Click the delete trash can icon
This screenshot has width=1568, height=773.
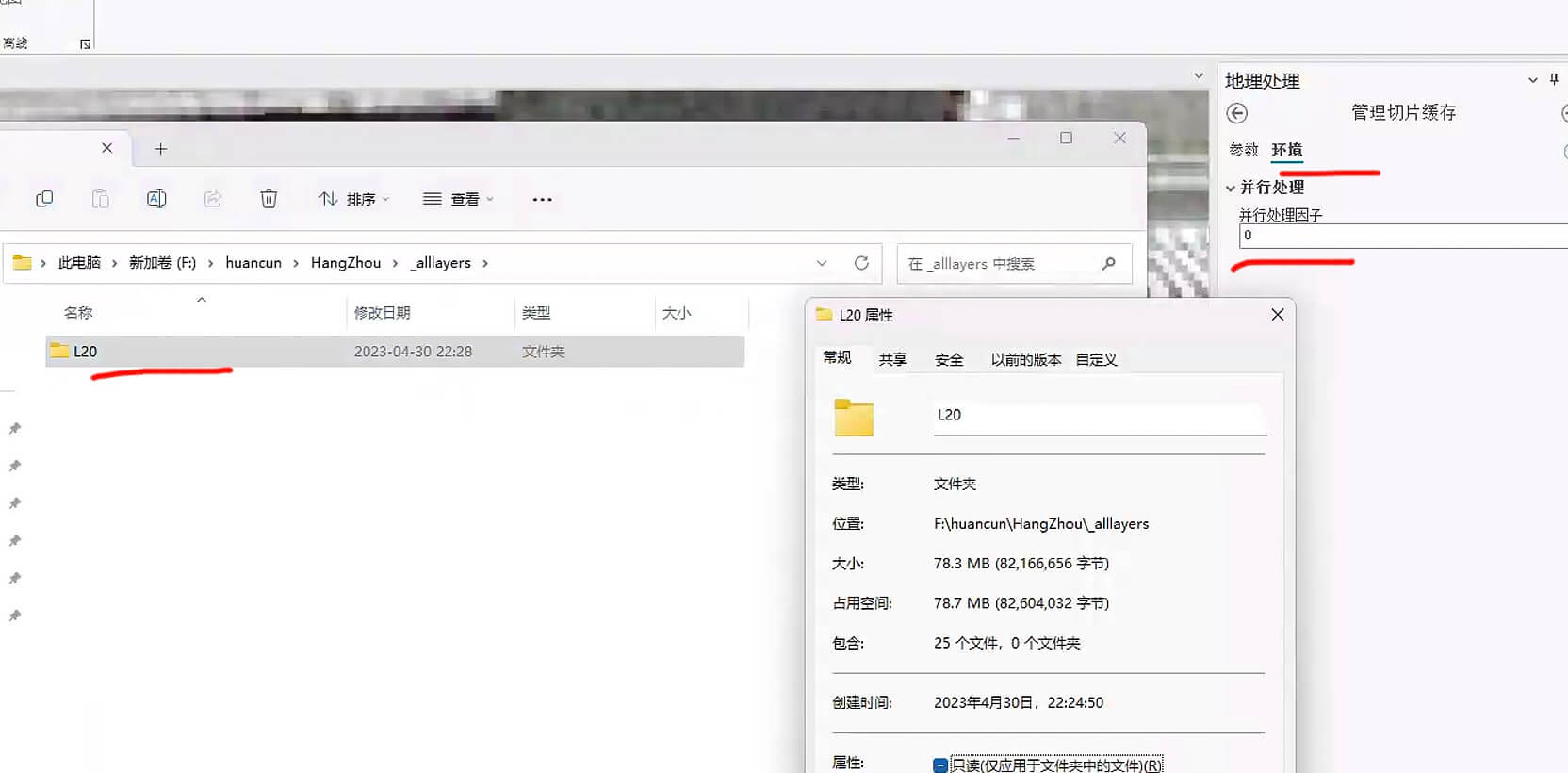[x=269, y=199]
